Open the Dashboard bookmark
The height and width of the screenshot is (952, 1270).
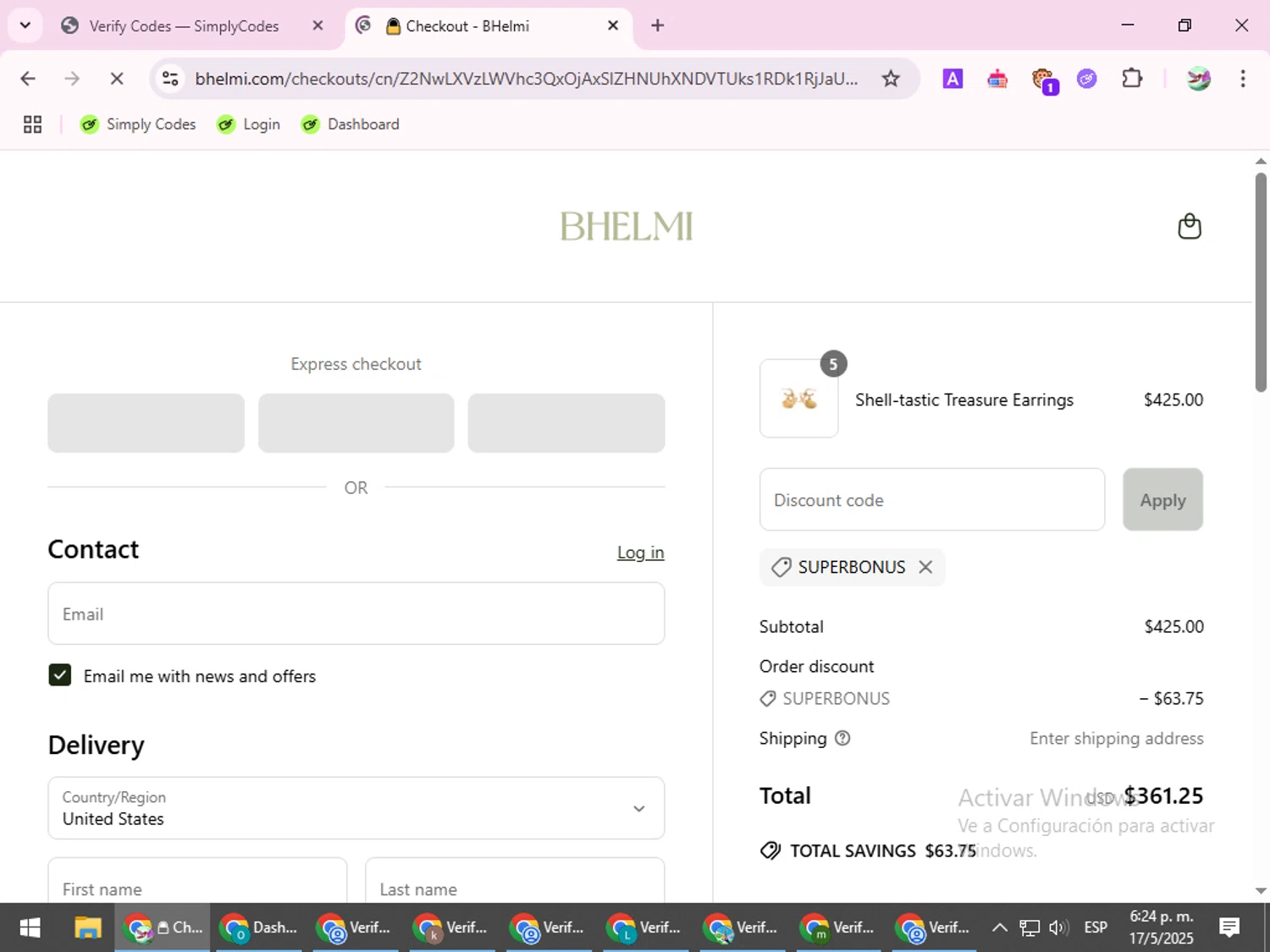click(x=351, y=124)
